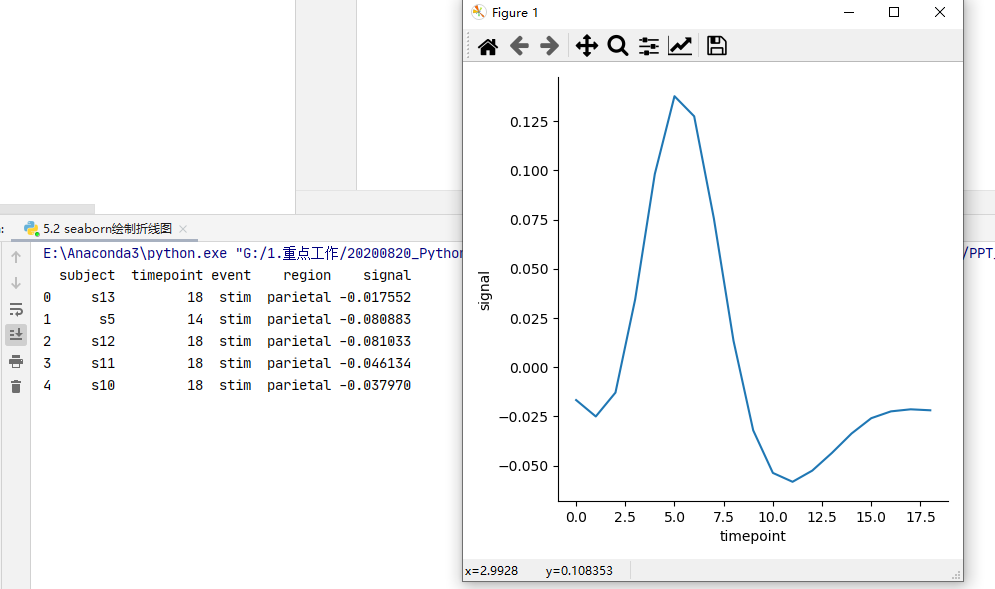995x589 pixels.
Task: Click the 'signal' y-axis label on plot
Action: (484, 291)
